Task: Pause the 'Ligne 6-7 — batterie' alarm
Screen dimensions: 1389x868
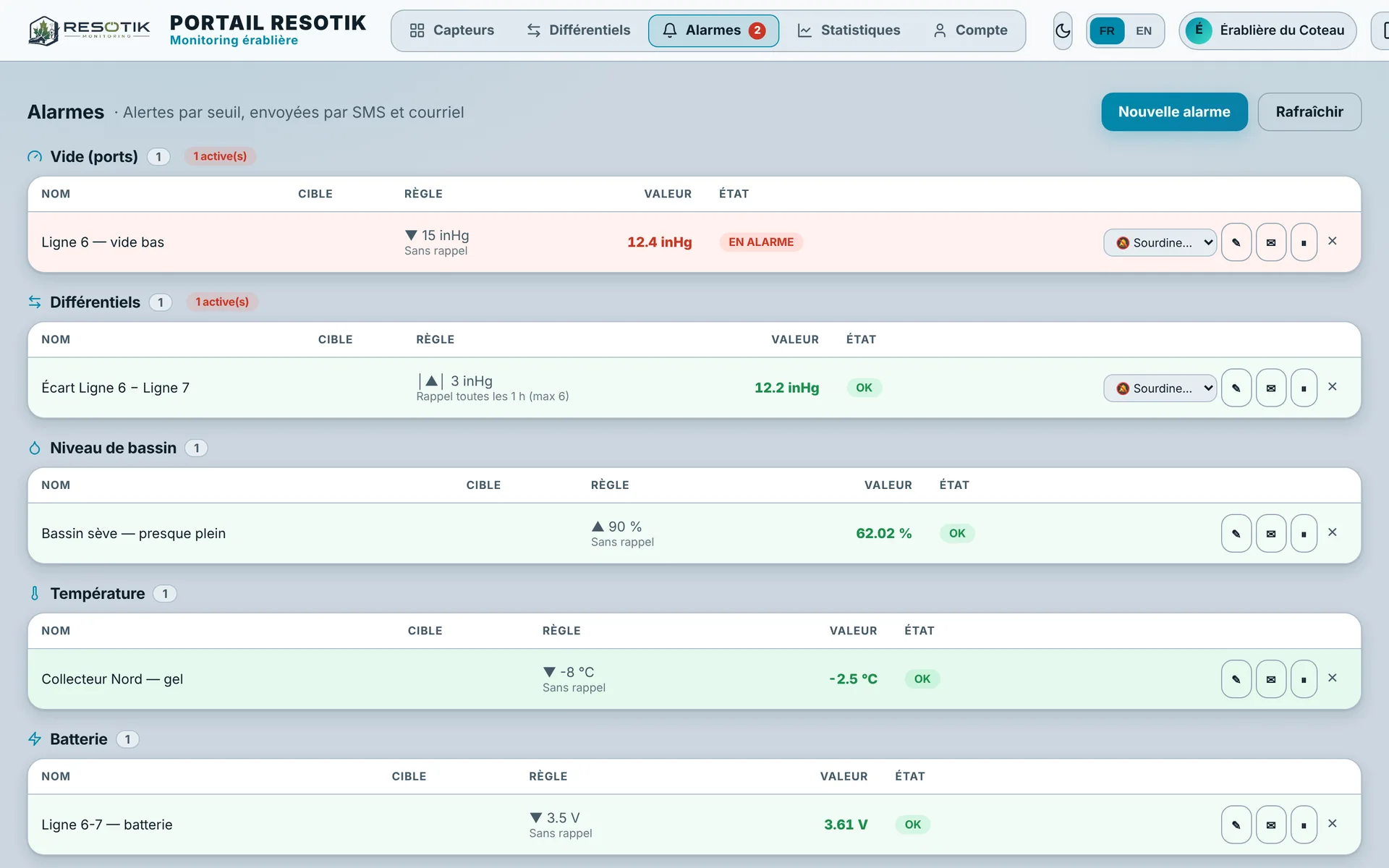Action: (x=1304, y=825)
